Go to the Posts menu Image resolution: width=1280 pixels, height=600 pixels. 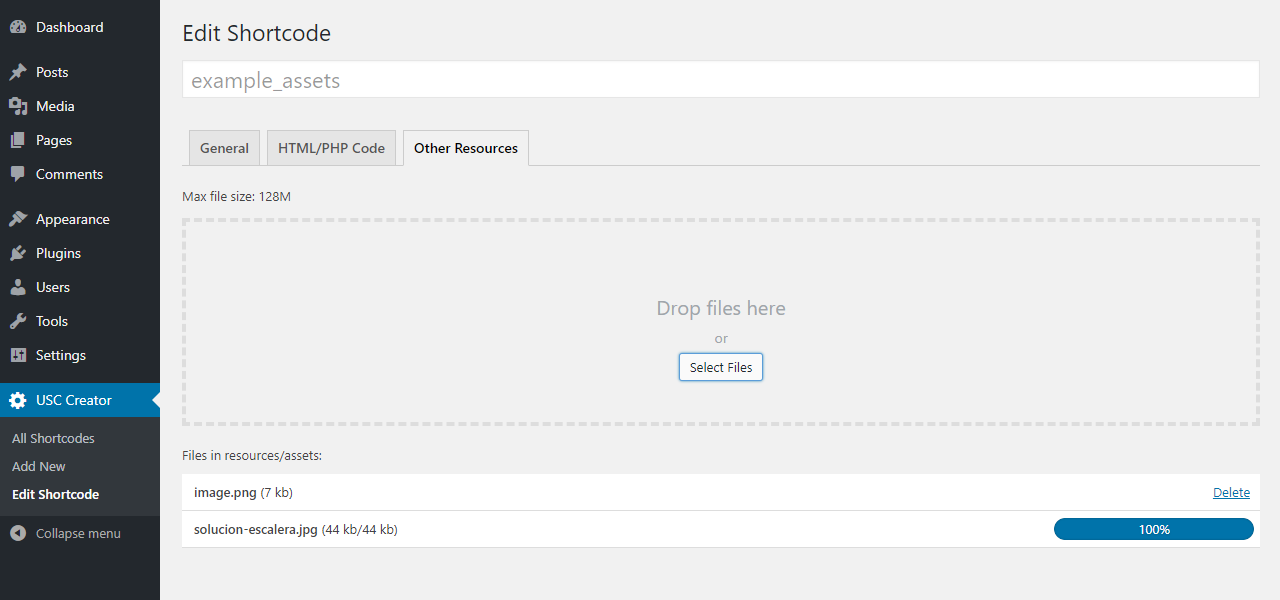click(x=80, y=72)
